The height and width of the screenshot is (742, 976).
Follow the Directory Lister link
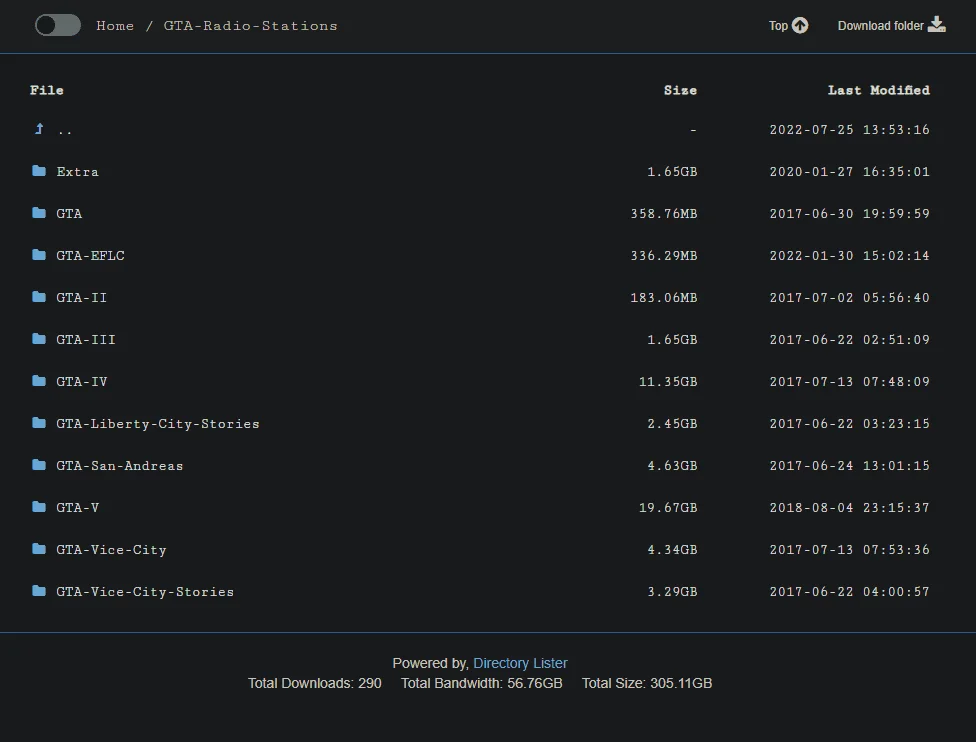[x=520, y=663]
